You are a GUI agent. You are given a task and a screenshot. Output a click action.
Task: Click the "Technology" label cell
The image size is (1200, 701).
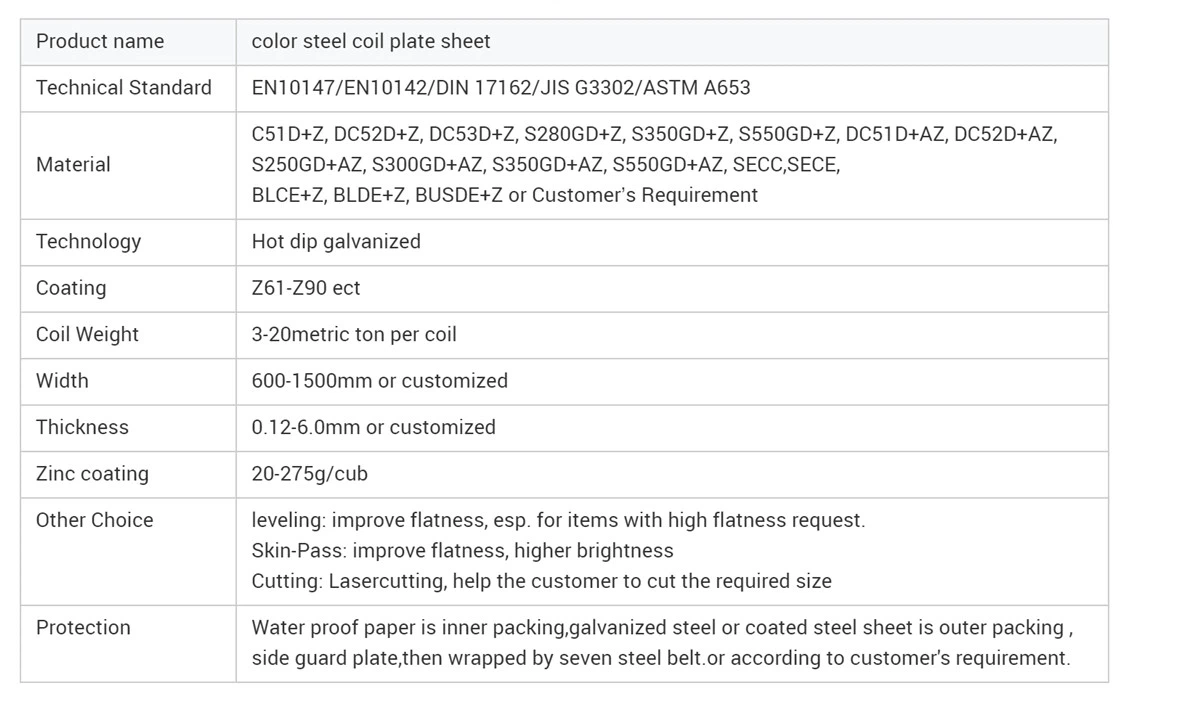click(88, 242)
